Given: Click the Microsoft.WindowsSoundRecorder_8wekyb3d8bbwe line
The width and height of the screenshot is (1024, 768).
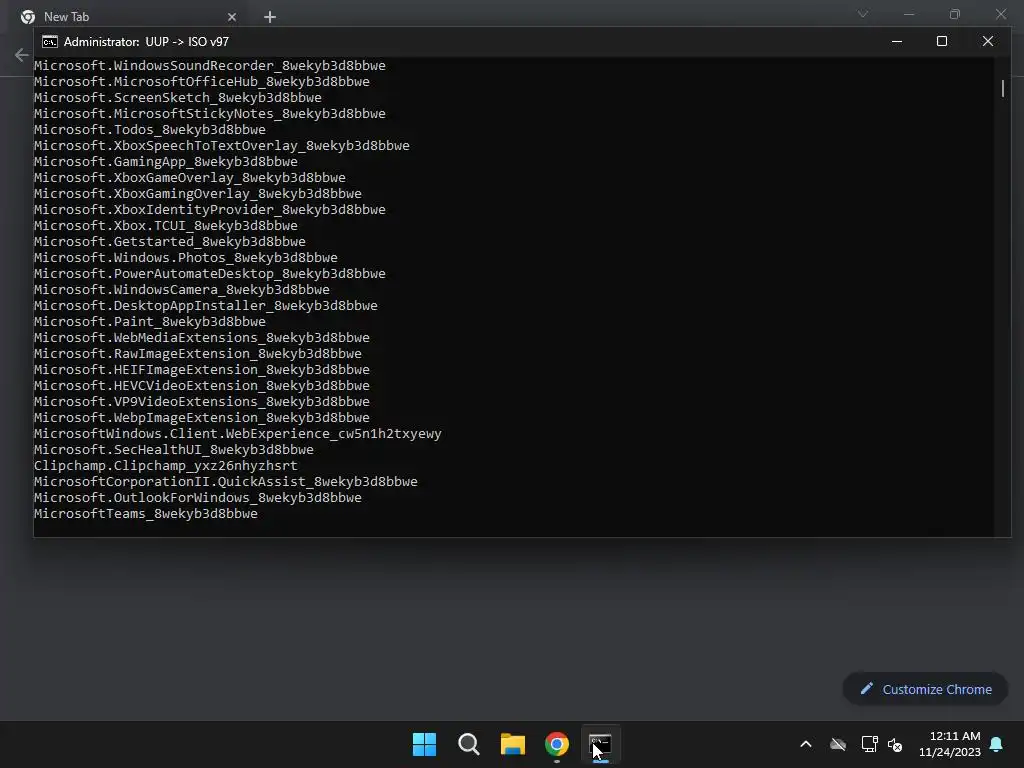Looking at the screenshot, I should 210,65.
